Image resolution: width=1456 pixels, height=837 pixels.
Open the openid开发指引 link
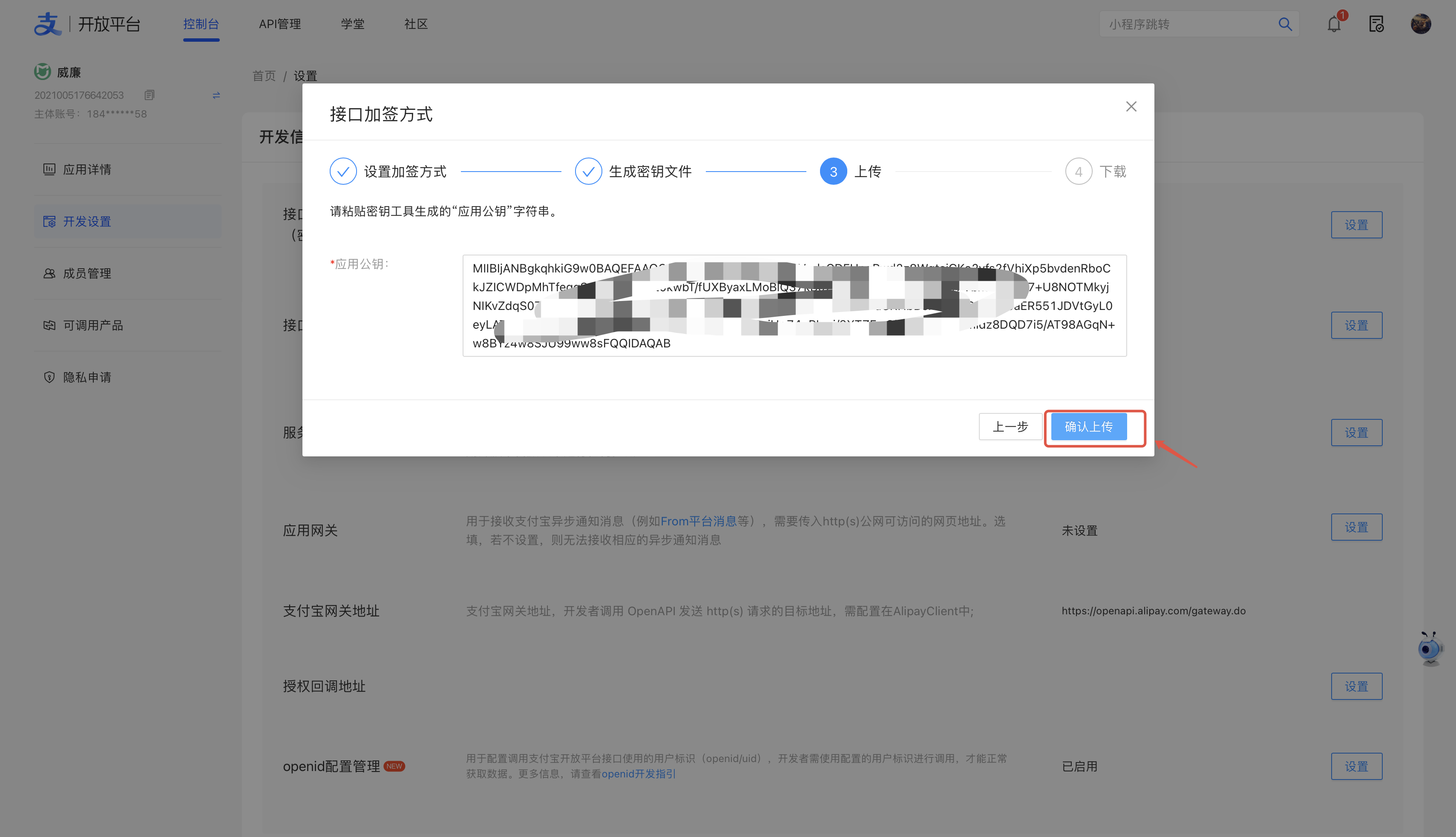pos(638,774)
